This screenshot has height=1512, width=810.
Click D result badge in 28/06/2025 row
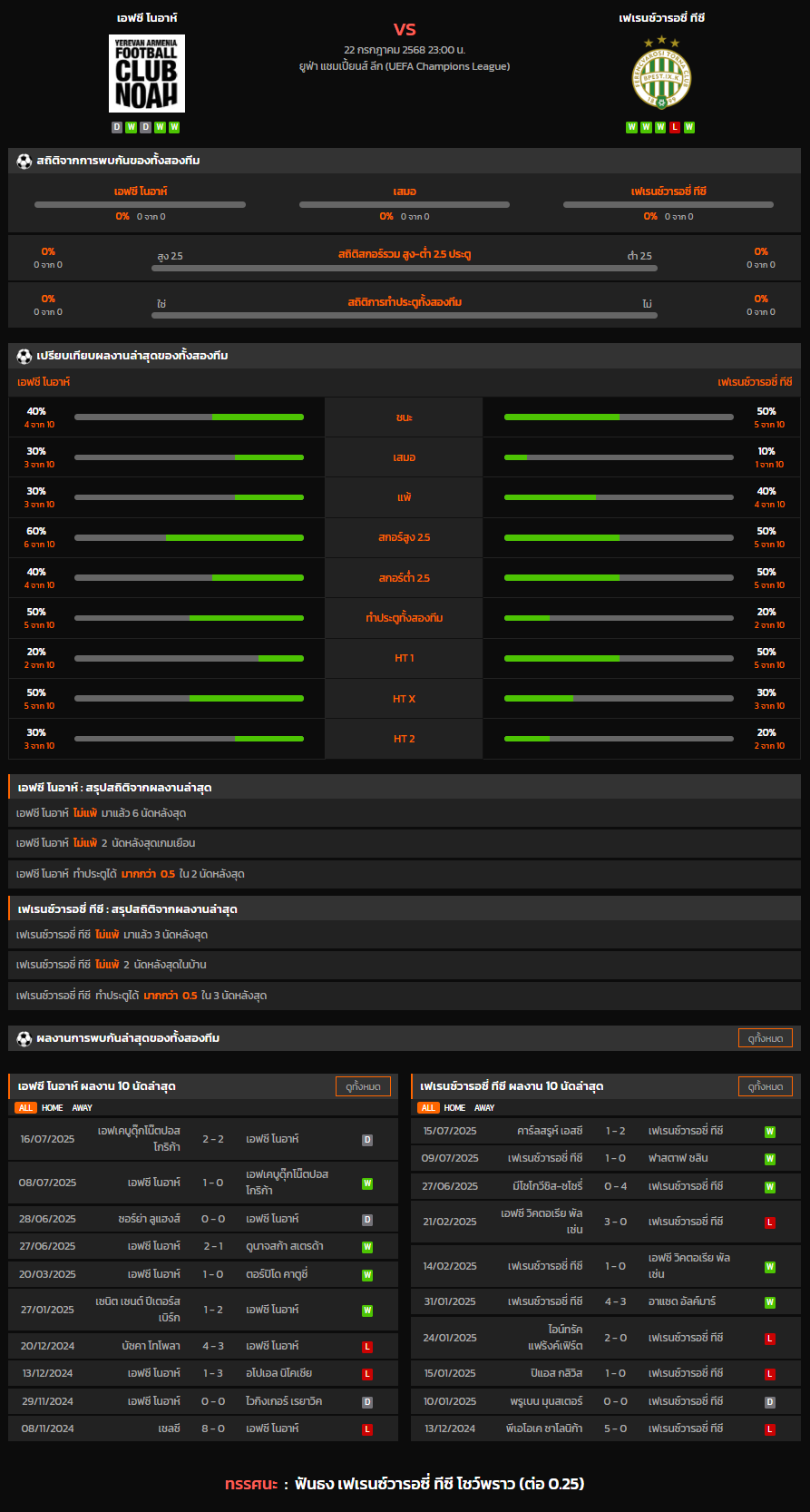click(x=367, y=1220)
